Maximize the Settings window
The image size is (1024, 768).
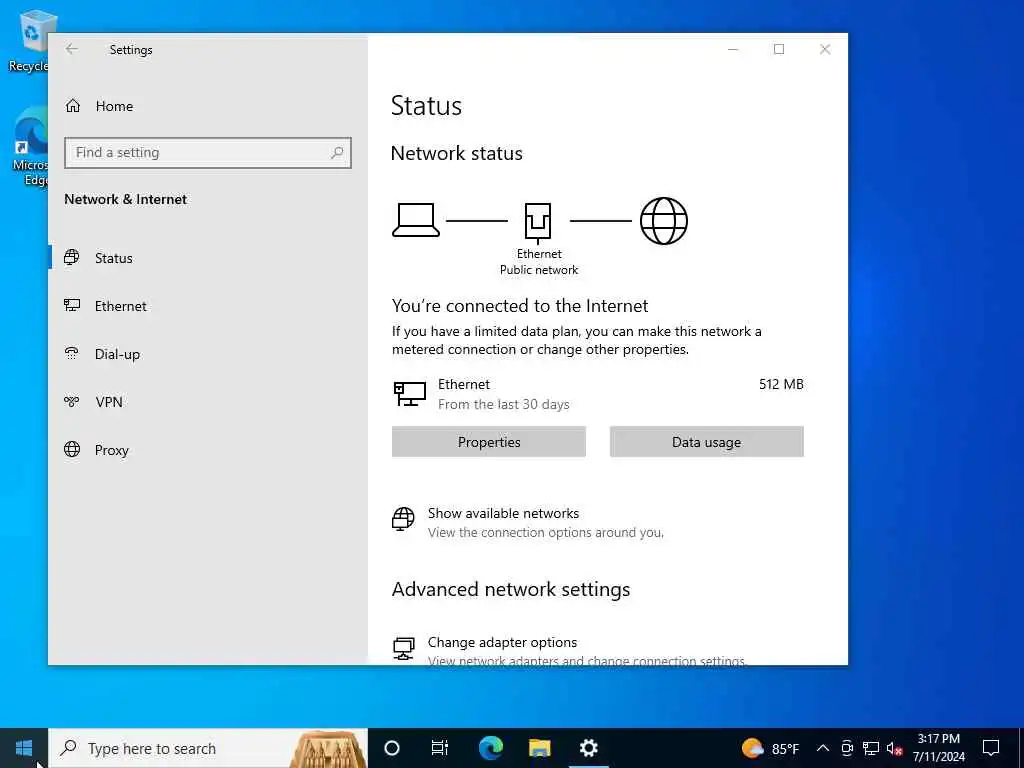(778, 49)
